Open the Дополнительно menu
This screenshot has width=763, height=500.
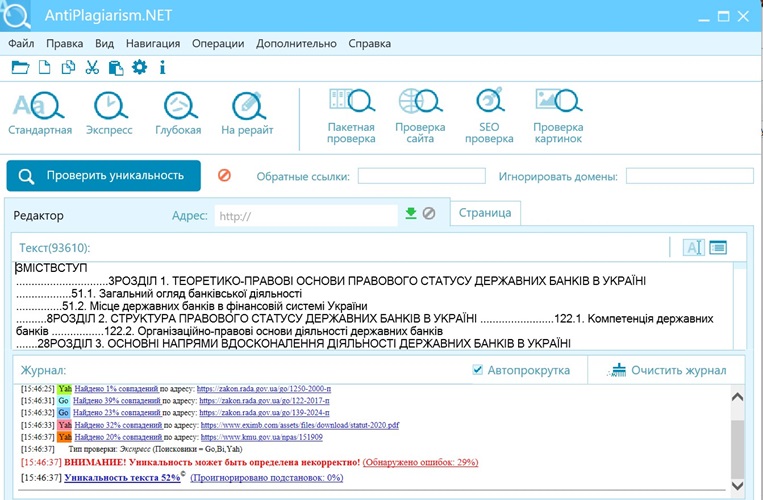(296, 43)
